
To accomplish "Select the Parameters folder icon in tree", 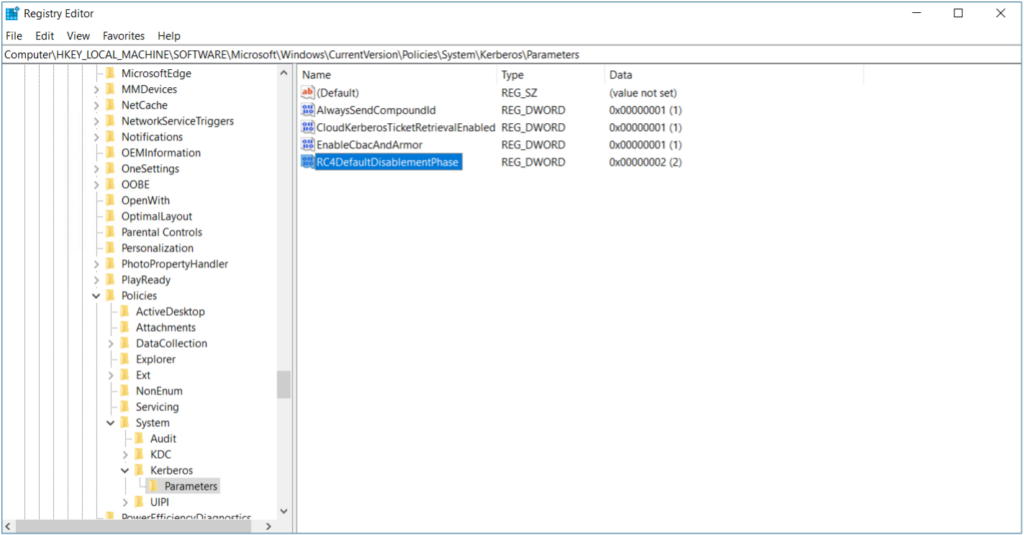I will pyautogui.click(x=154, y=486).
